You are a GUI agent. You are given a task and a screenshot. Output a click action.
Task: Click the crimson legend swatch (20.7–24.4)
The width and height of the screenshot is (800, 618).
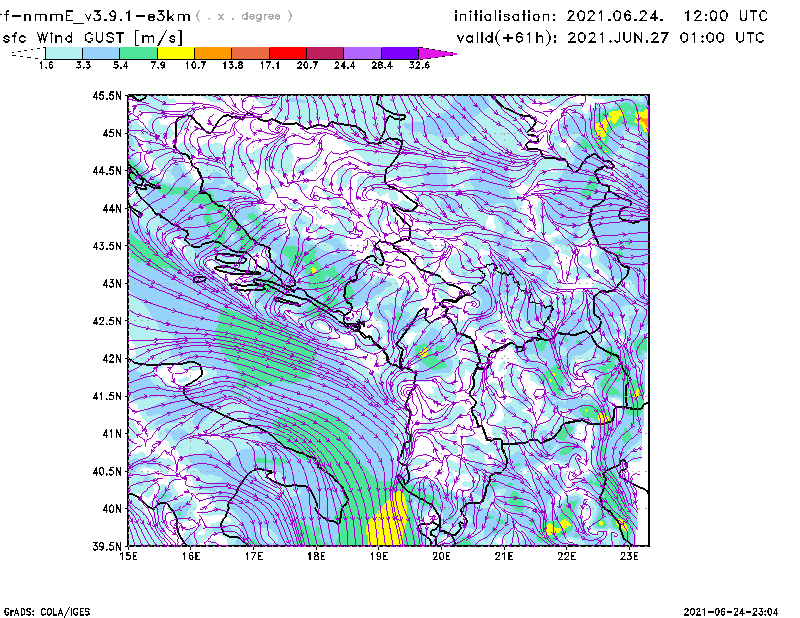point(325,53)
